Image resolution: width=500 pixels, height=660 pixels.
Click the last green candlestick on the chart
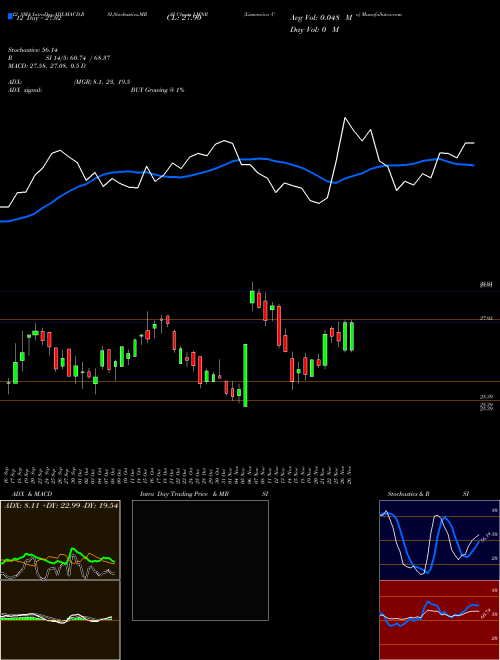(352, 336)
